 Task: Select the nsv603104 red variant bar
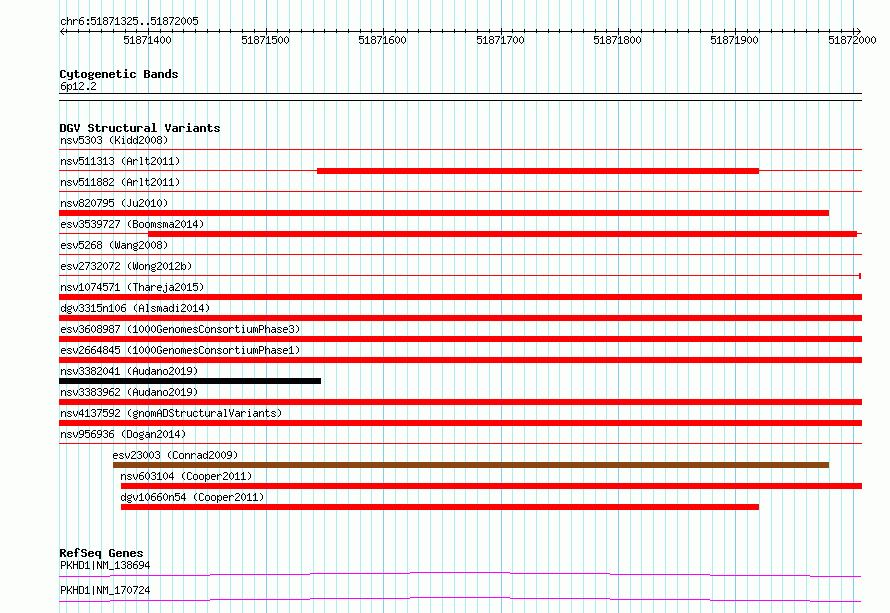click(492, 486)
